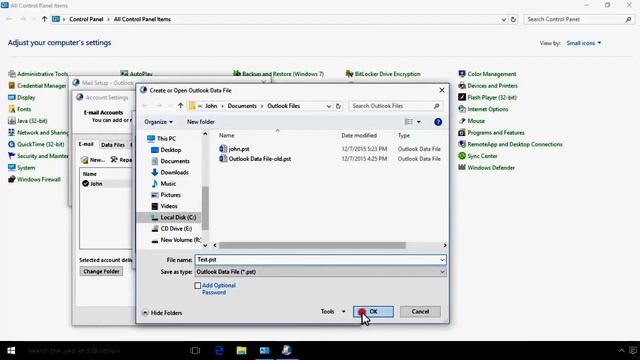Select Local Disk (C:) in navigation tree
This screenshot has height=360, width=640.
pyautogui.click(x=173, y=218)
